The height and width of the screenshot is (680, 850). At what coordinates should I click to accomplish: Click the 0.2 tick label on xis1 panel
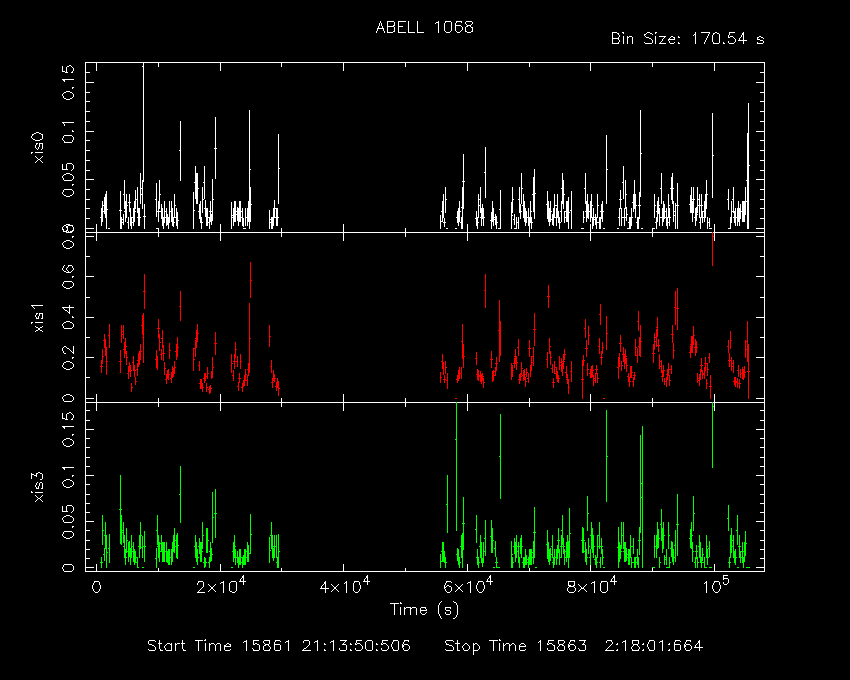click(69, 358)
